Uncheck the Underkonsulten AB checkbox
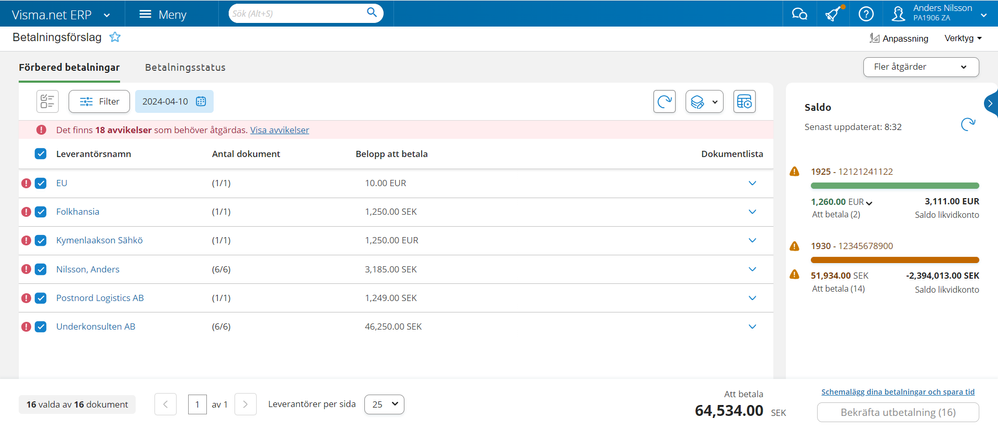 point(41,326)
